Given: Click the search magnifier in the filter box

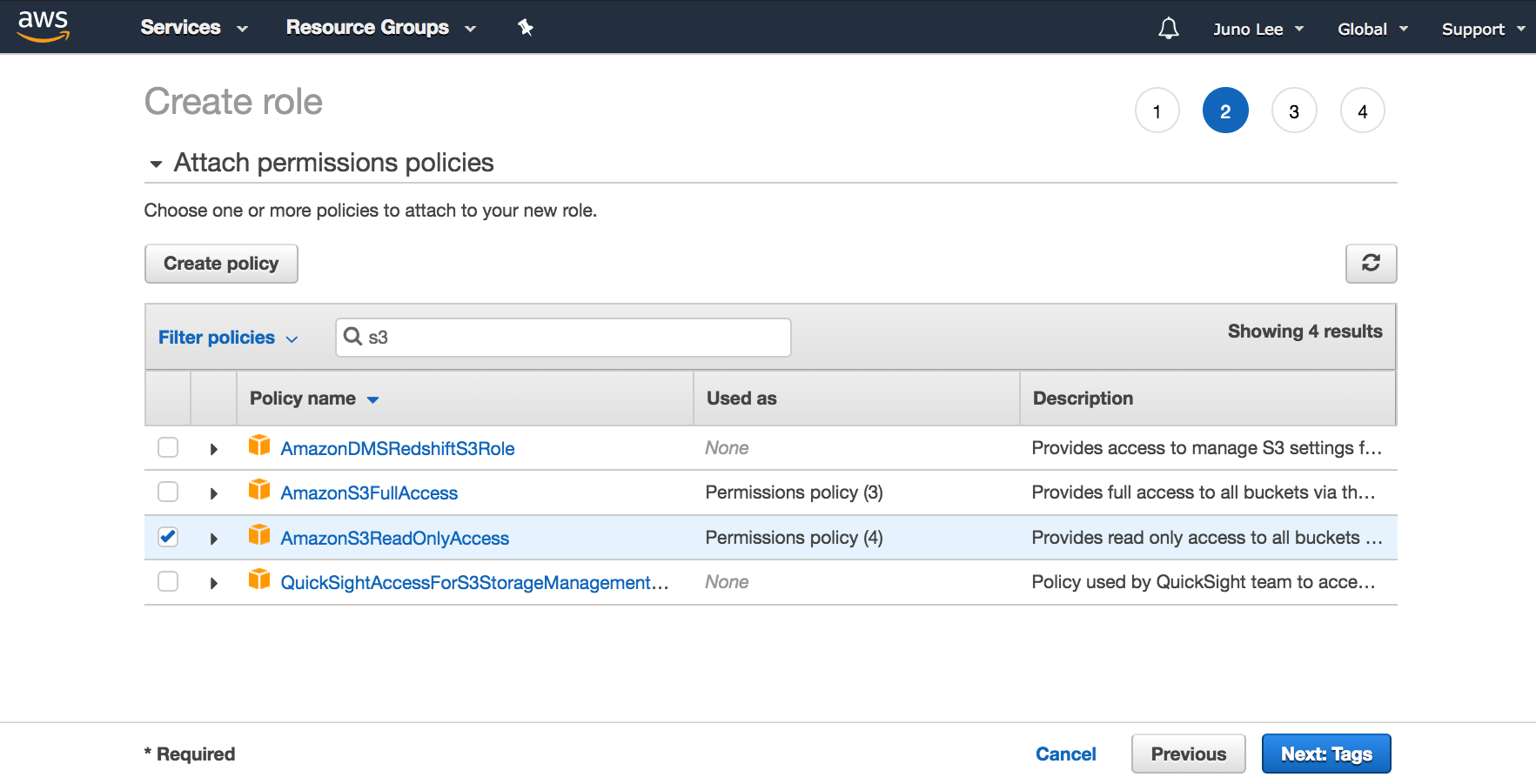Looking at the screenshot, I should click(355, 337).
